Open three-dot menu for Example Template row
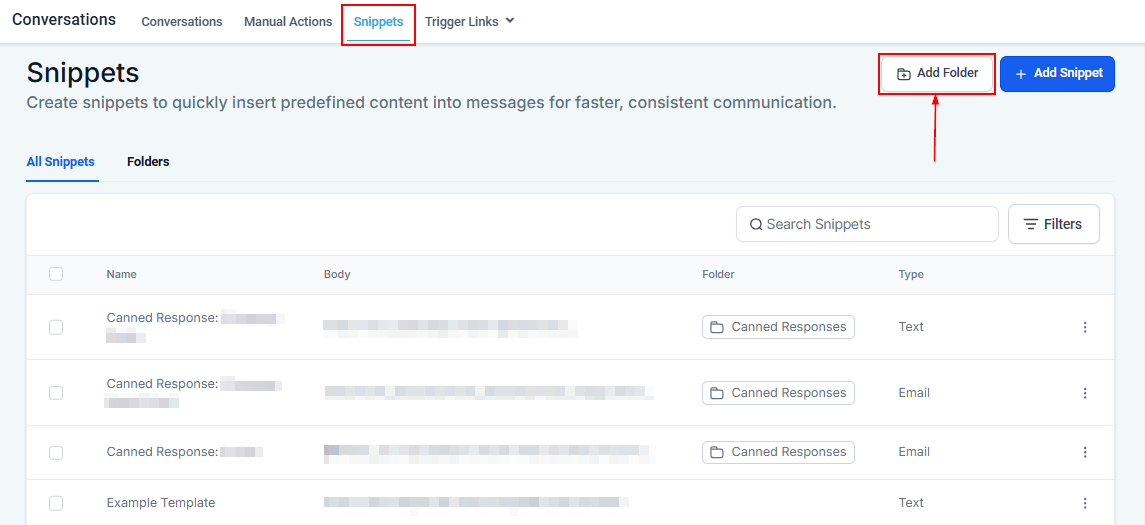The image size is (1145, 525). coord(1085,503)
